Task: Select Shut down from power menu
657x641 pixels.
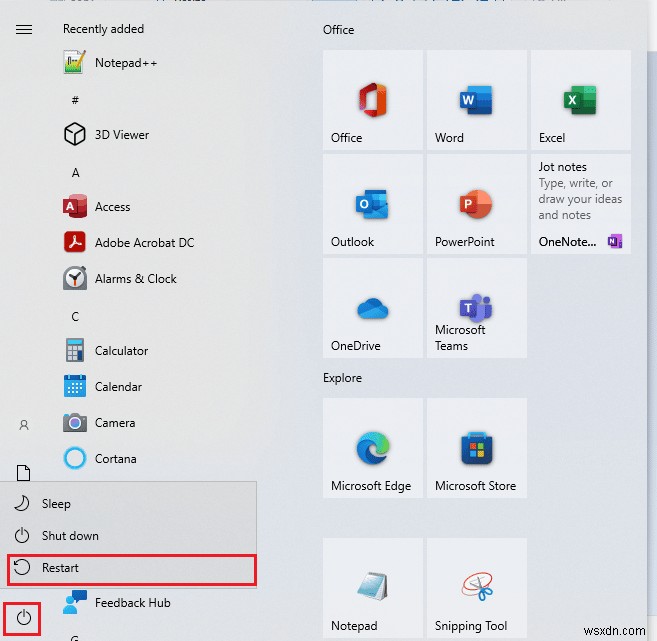Action: coord(128,535)
